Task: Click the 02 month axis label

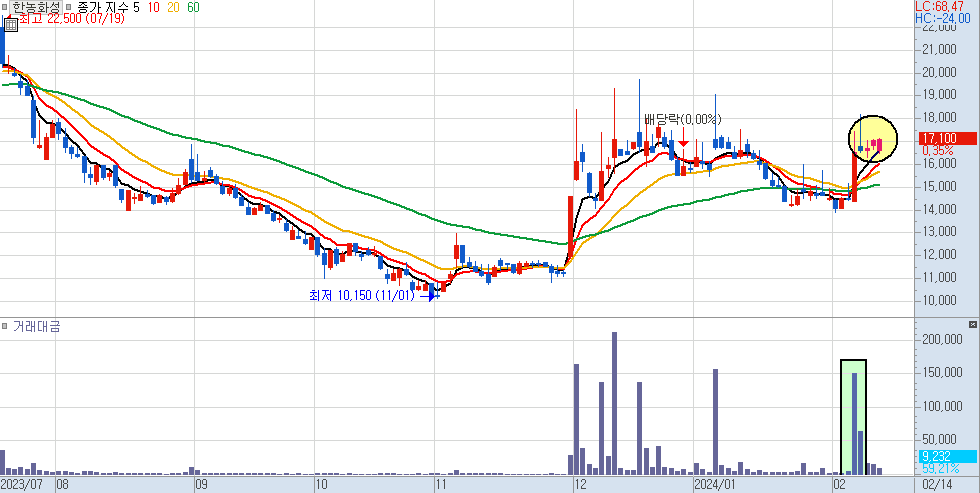Action: pyautogui.click(x=839, y=484)
